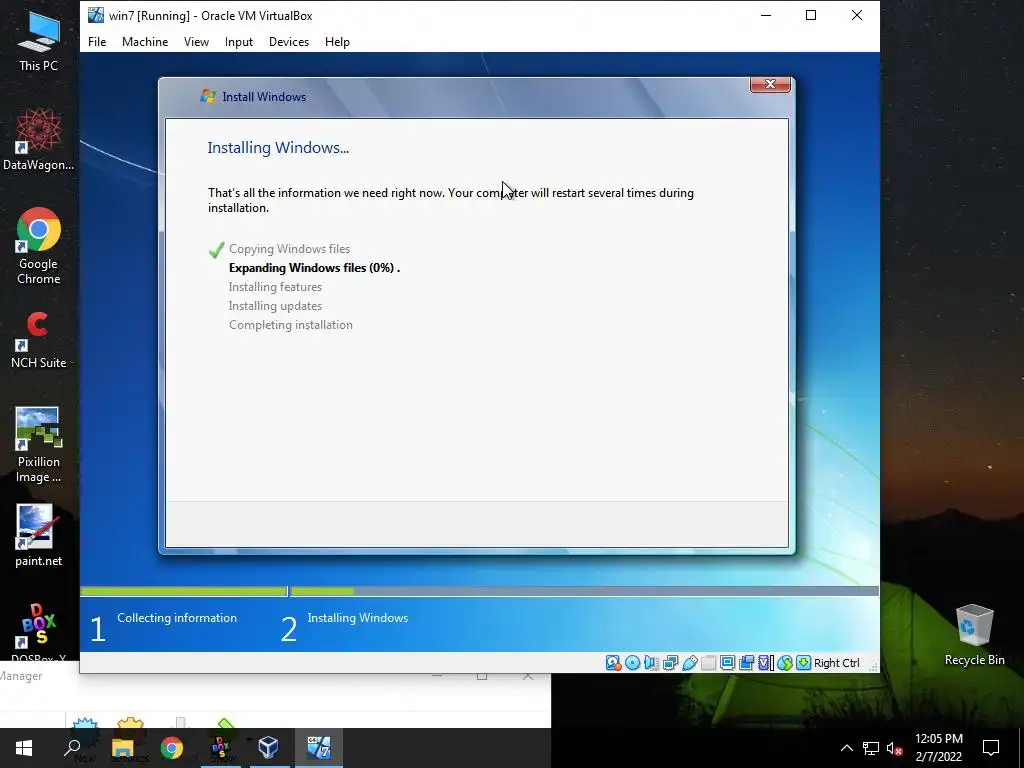Click the USB devices status icon
This screenshot has height=768, width=1024.
tap(690, 663)
